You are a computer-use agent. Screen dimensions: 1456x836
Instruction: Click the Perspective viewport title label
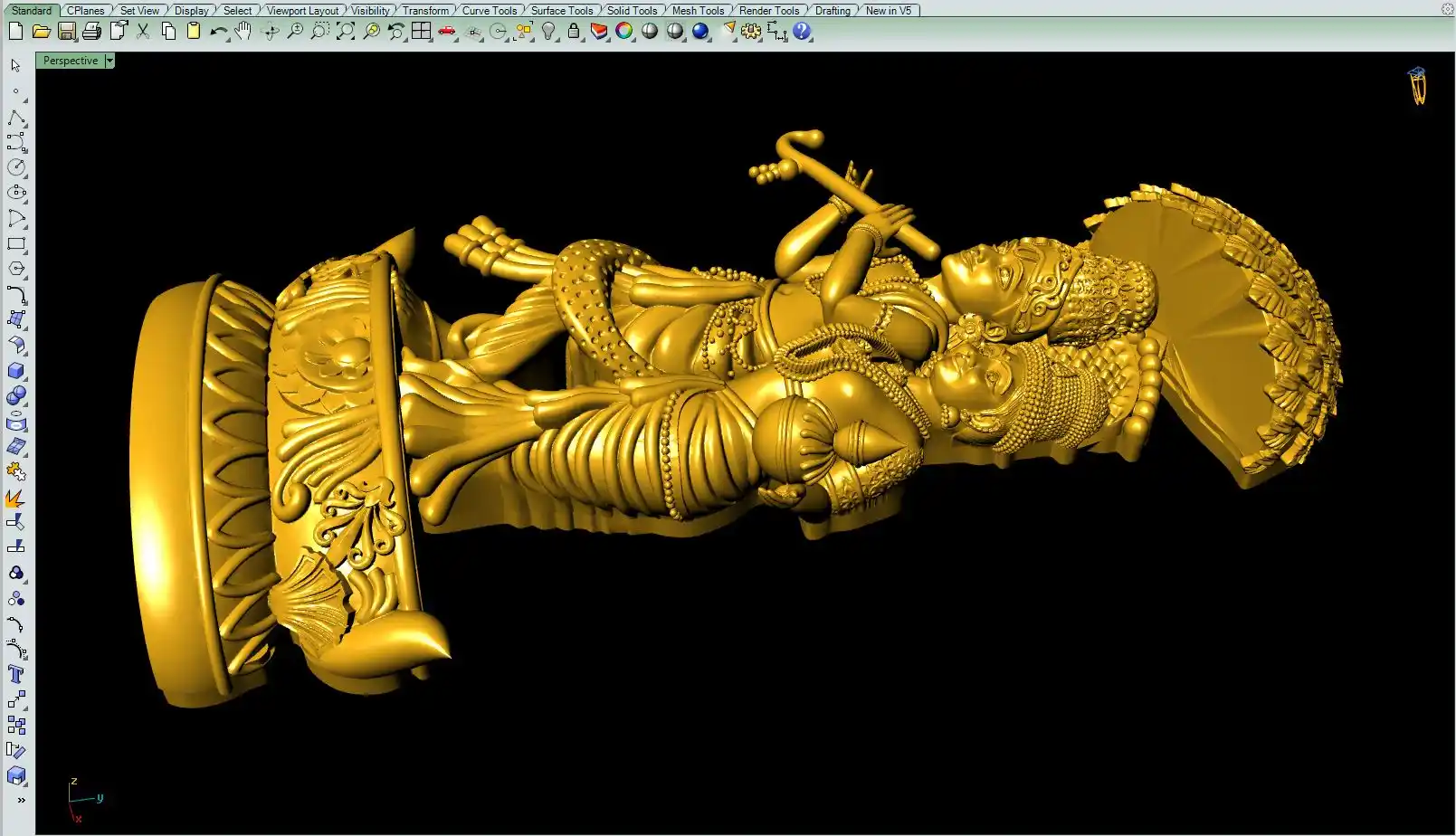point(71,61)
